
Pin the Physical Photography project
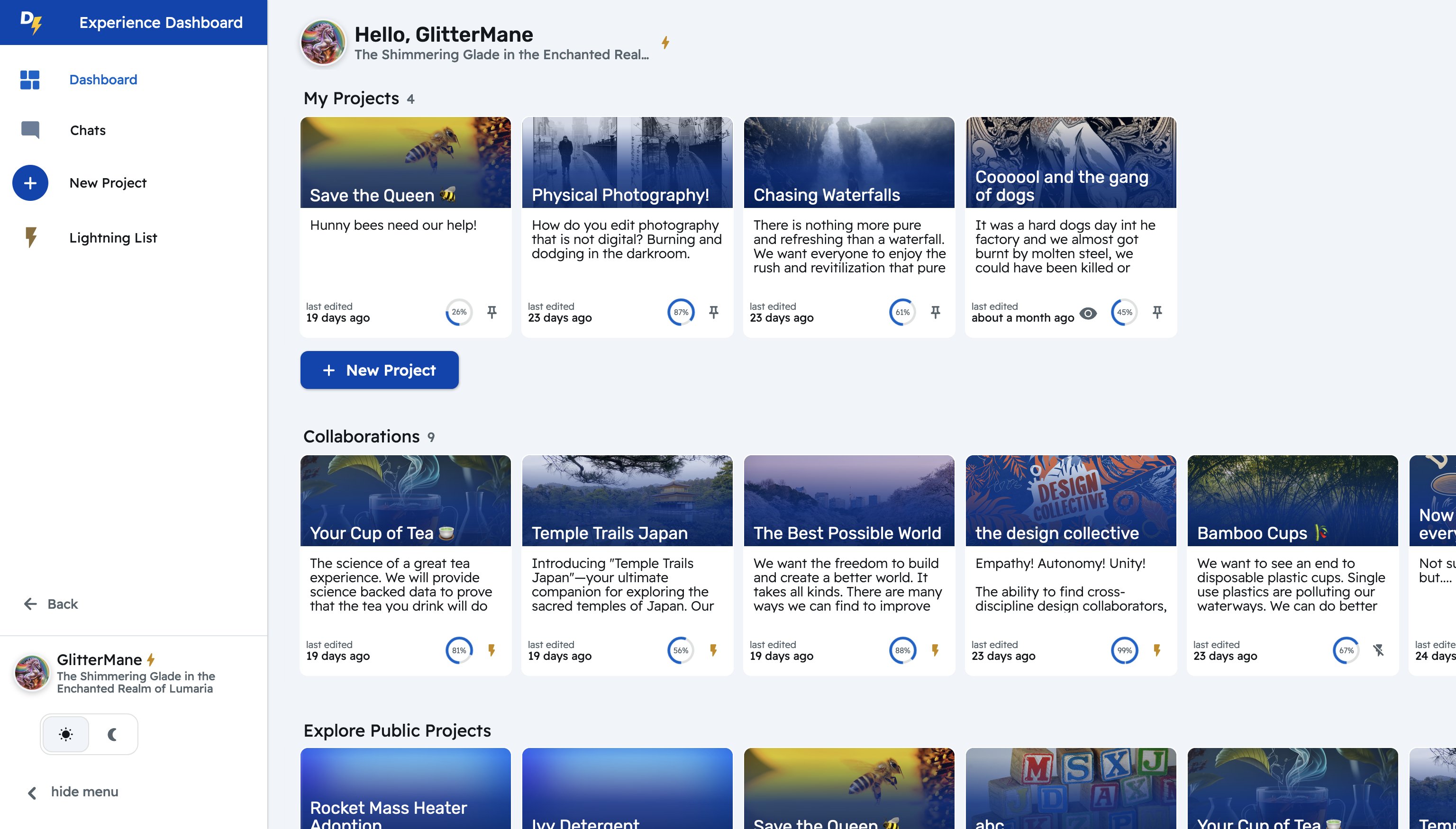(714, 312)
